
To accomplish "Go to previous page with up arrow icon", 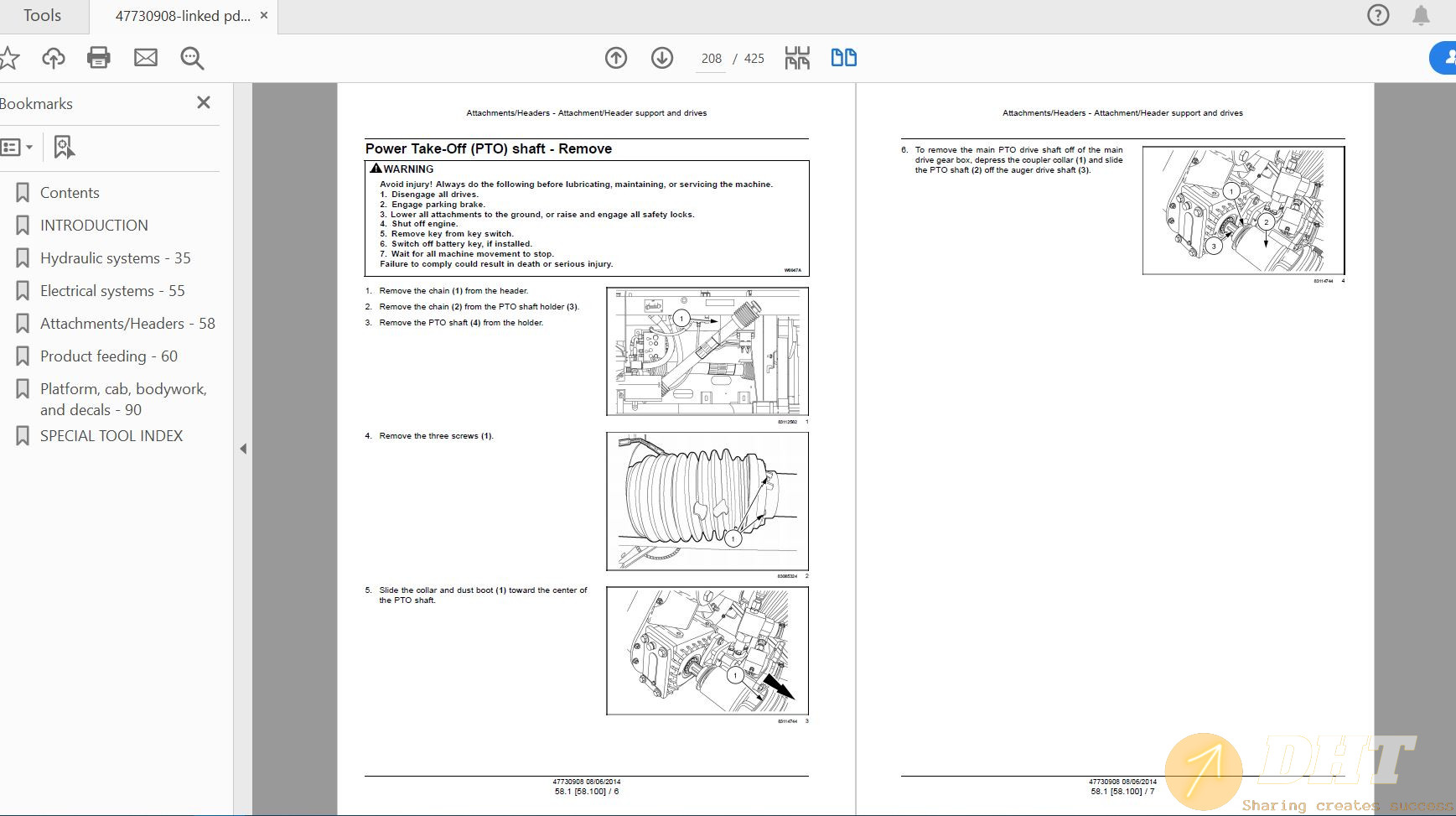I will coord(616,58).
